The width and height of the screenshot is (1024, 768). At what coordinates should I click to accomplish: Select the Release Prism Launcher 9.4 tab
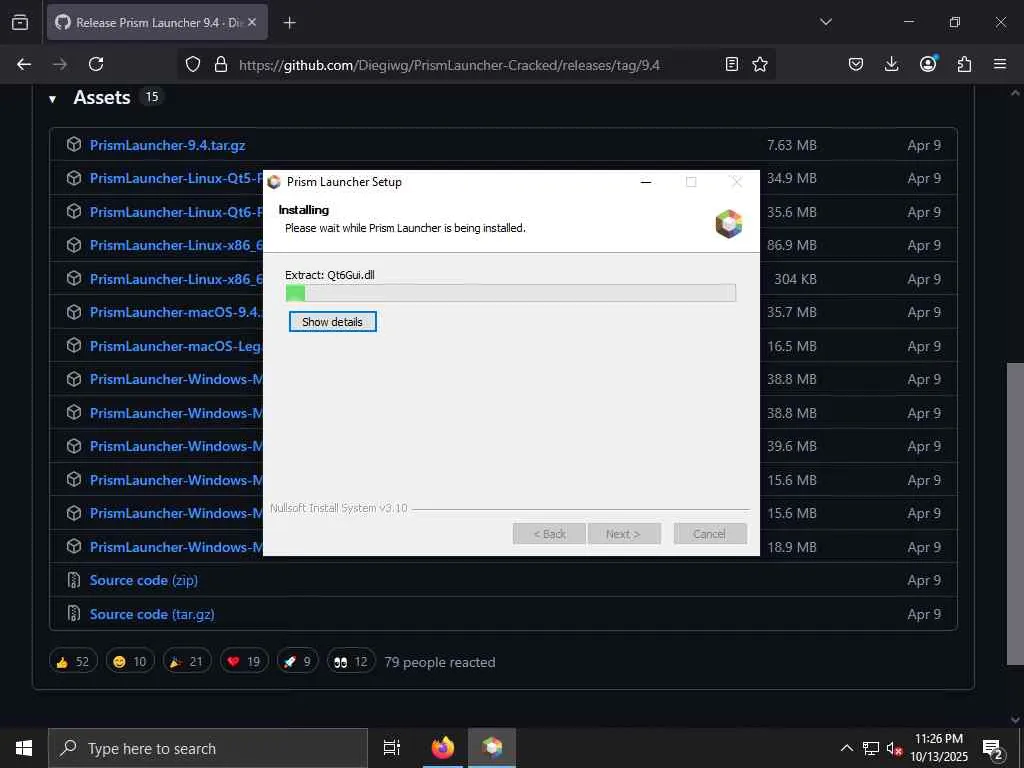coord(157,22)
